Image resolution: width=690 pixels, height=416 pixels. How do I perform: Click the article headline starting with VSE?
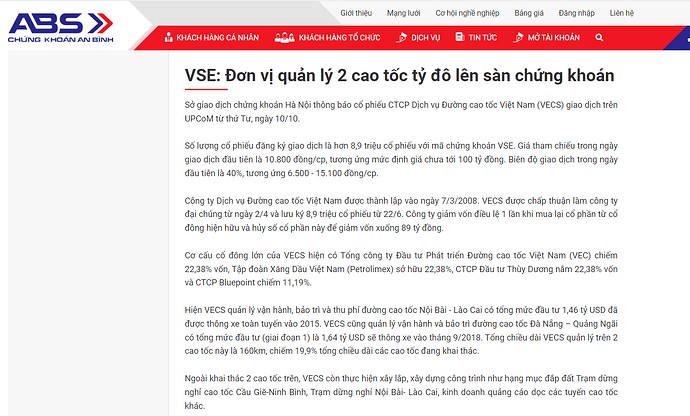pyautogui.click(x=399, y=76)
